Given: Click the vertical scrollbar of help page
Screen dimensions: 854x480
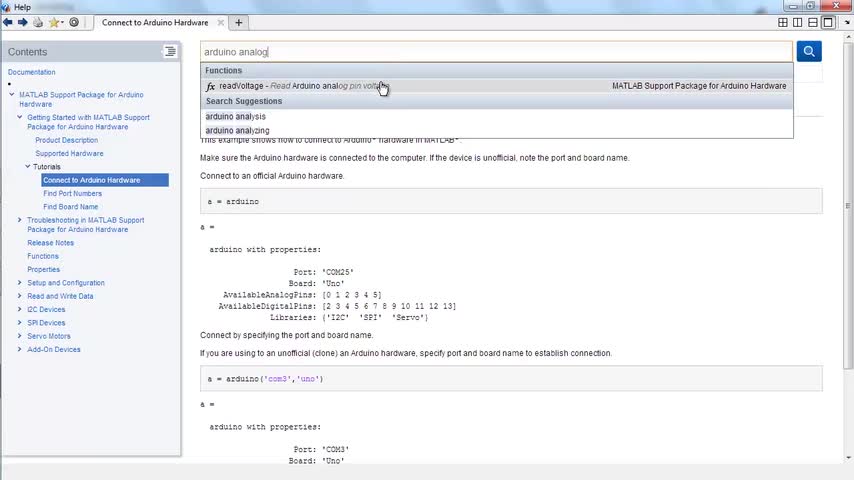Looking at the screenshot, I should (x=847, y=204).
